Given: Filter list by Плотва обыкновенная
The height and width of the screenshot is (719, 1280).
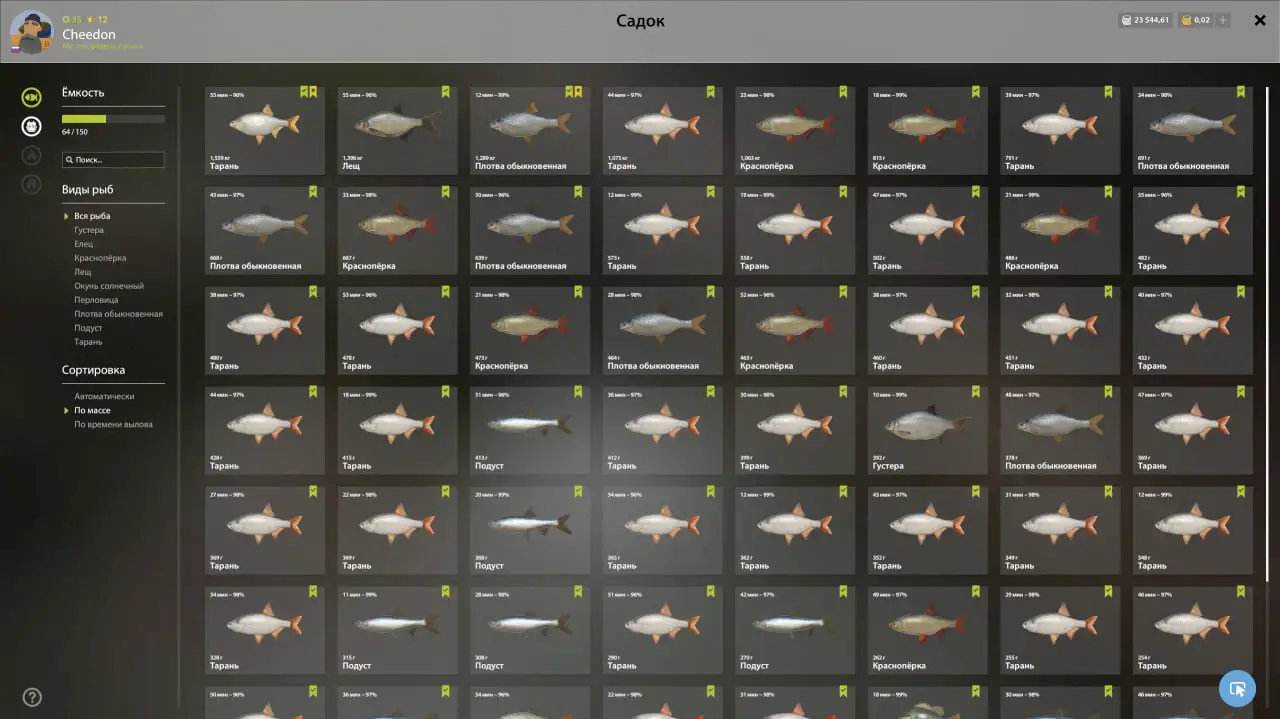Looking at the screenshot, I should point(118,314).
